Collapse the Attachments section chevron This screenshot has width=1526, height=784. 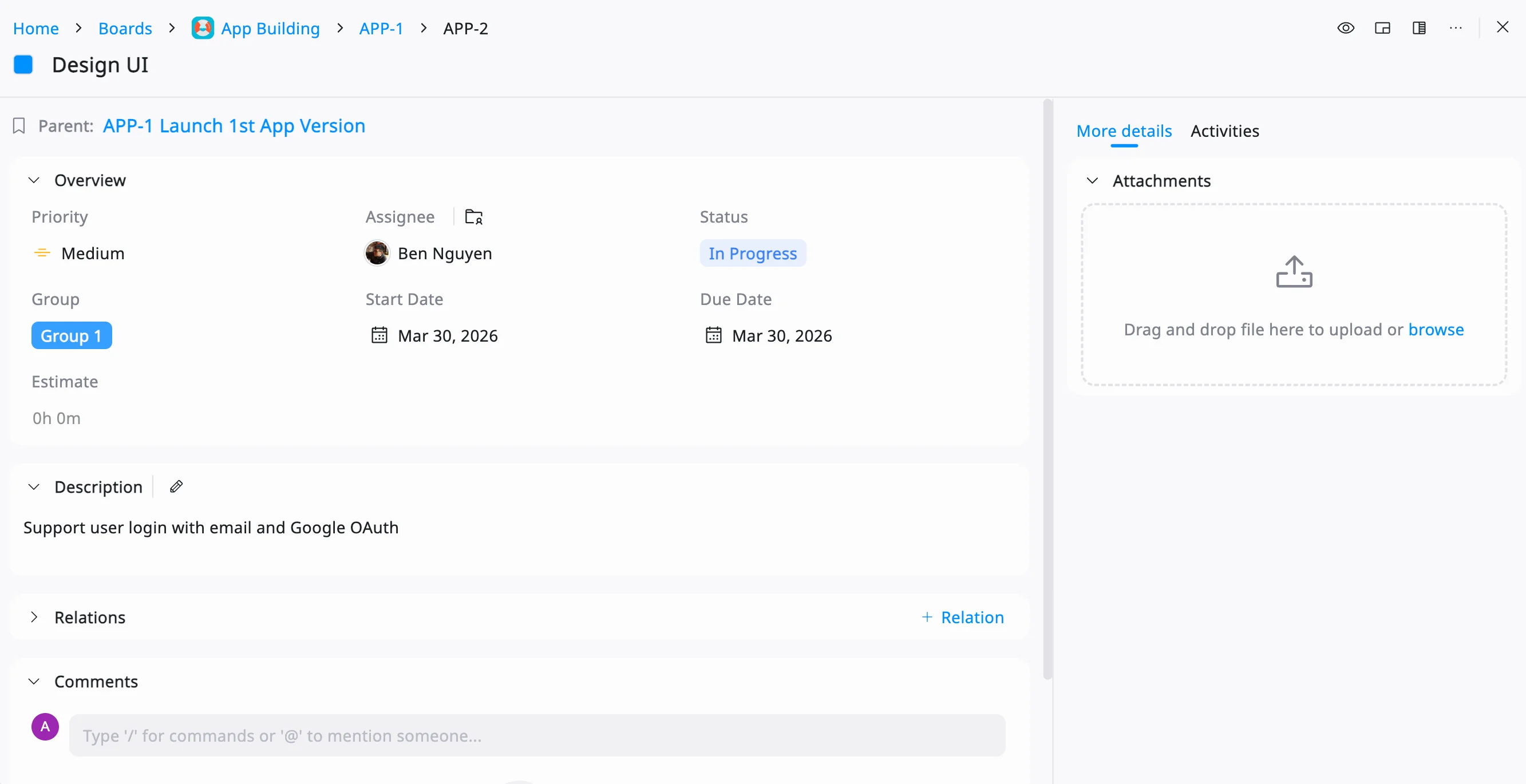point(1092,181)
